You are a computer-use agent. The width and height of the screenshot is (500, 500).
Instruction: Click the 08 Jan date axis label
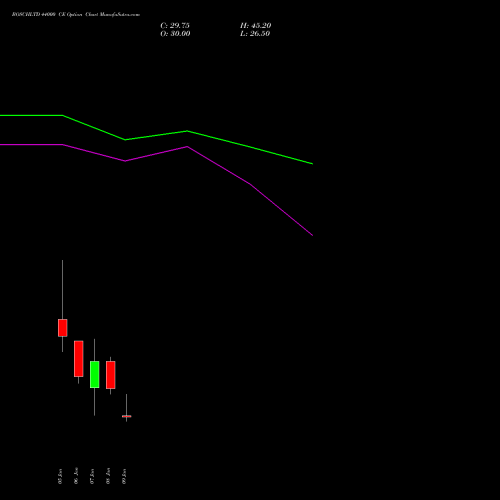point(108,476)
